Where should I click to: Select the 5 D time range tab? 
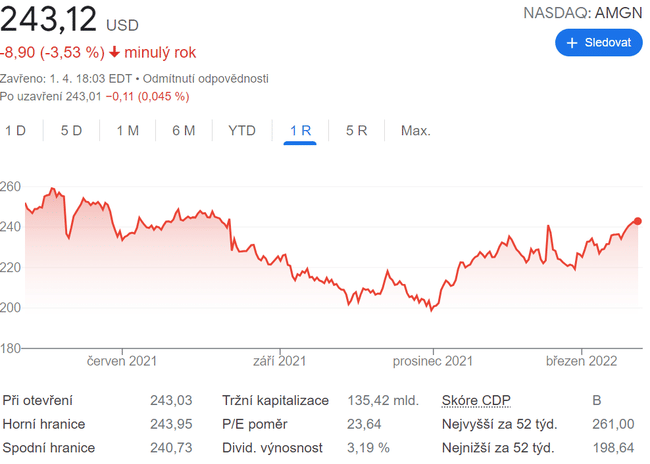[71, 131]
